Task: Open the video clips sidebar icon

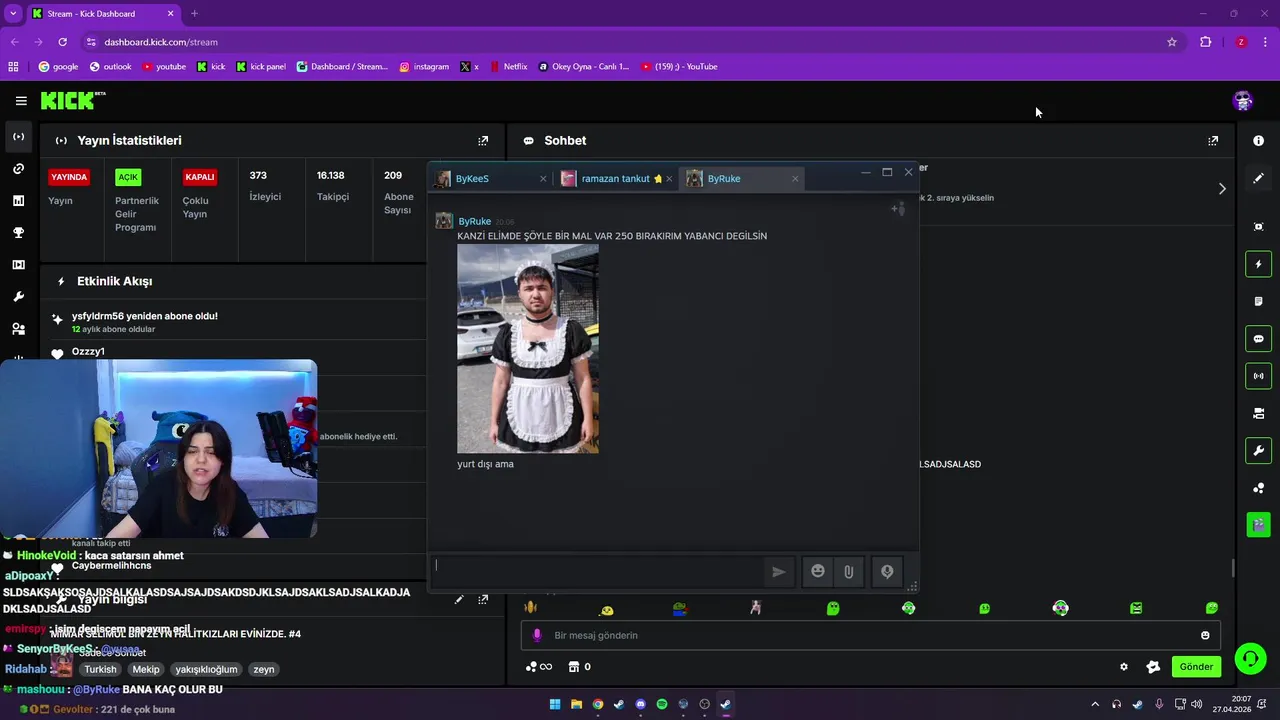Action: 18,265
